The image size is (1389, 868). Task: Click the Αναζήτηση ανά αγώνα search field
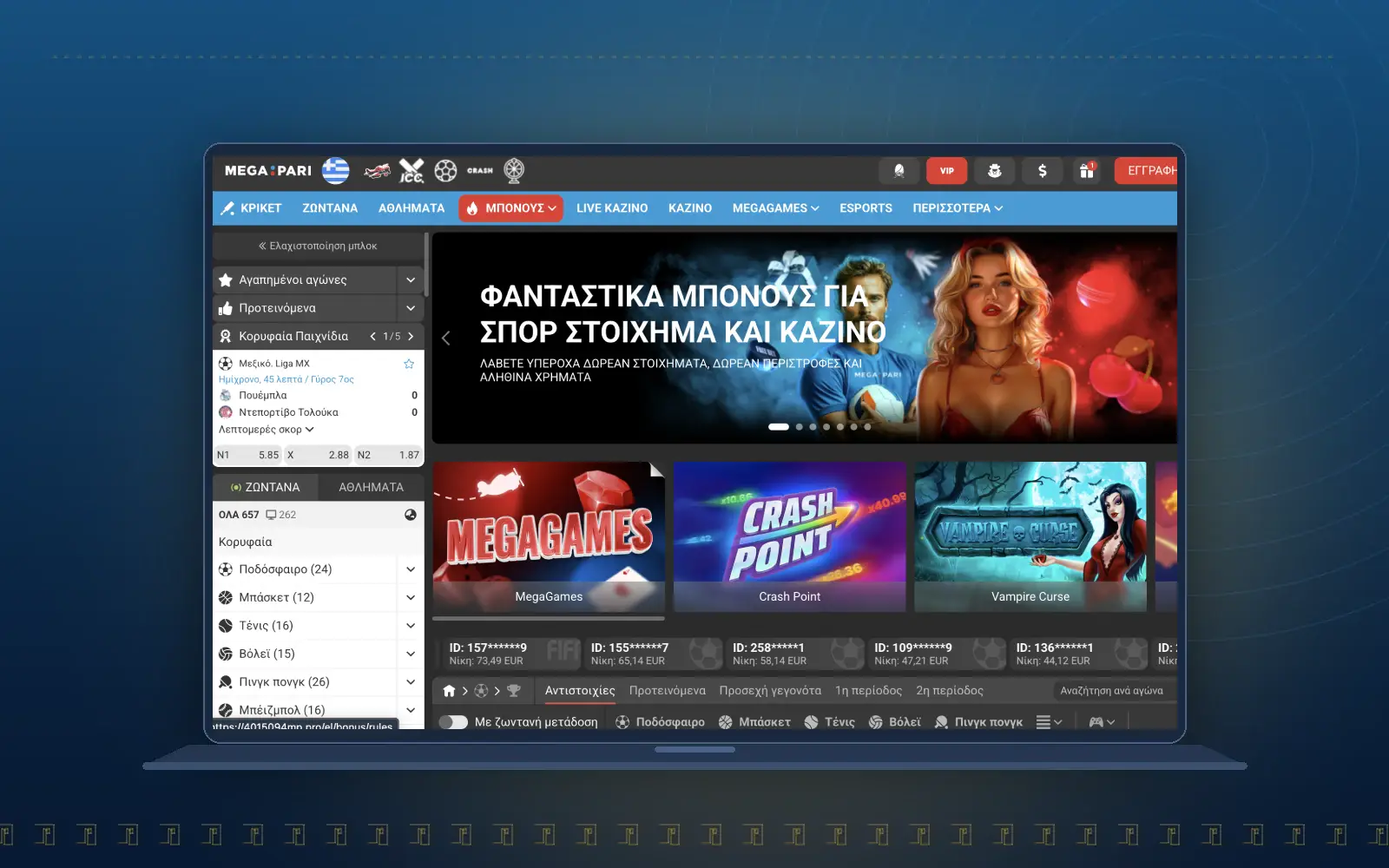click(1114, 691)
